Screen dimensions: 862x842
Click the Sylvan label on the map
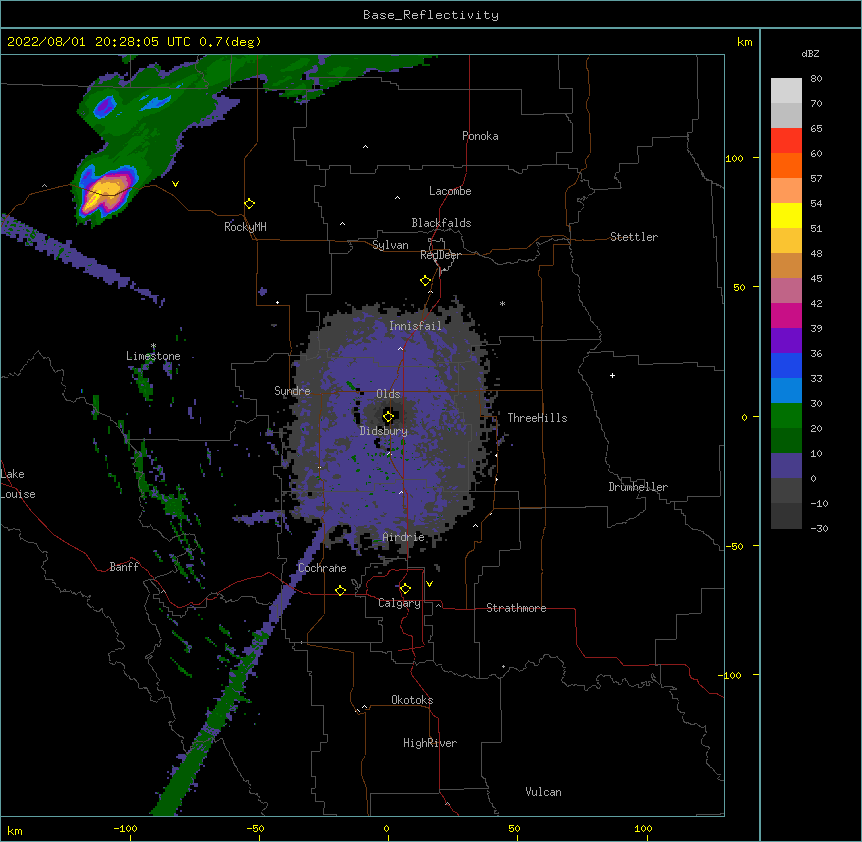[390, 245]
